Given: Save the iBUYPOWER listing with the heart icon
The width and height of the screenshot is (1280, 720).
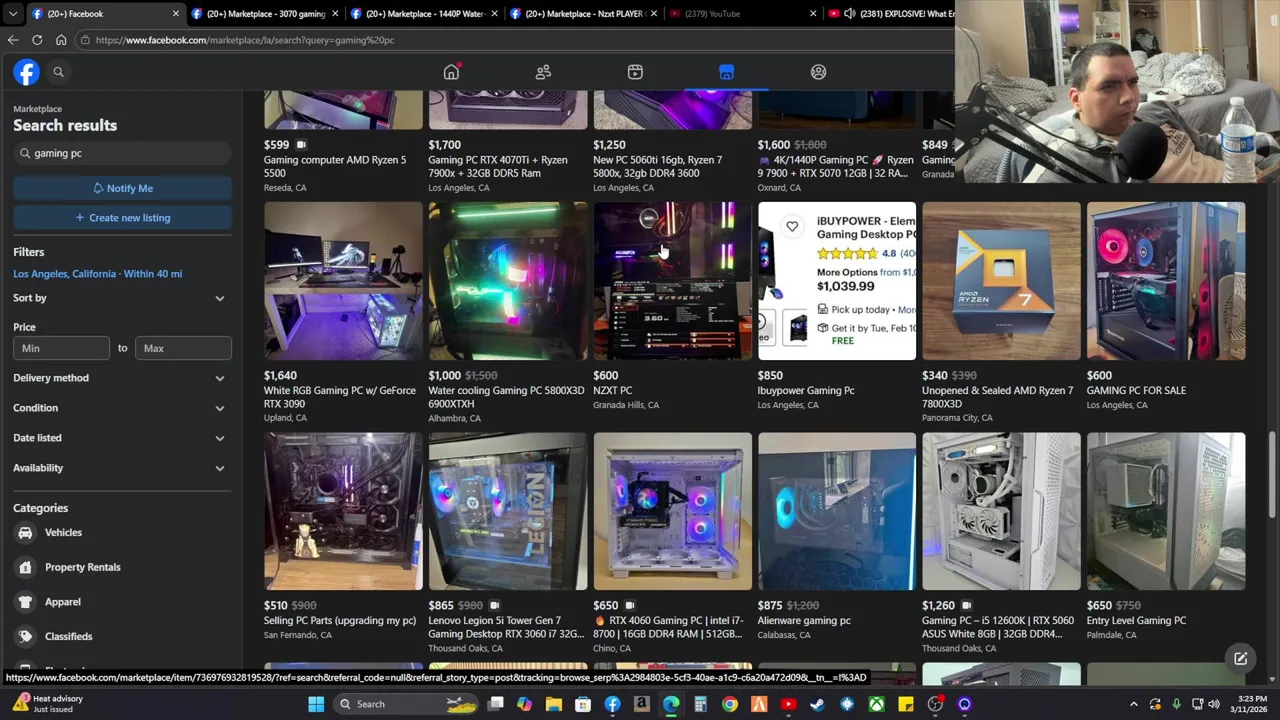Looking at the screenshot, I should [x=792, y=227].
